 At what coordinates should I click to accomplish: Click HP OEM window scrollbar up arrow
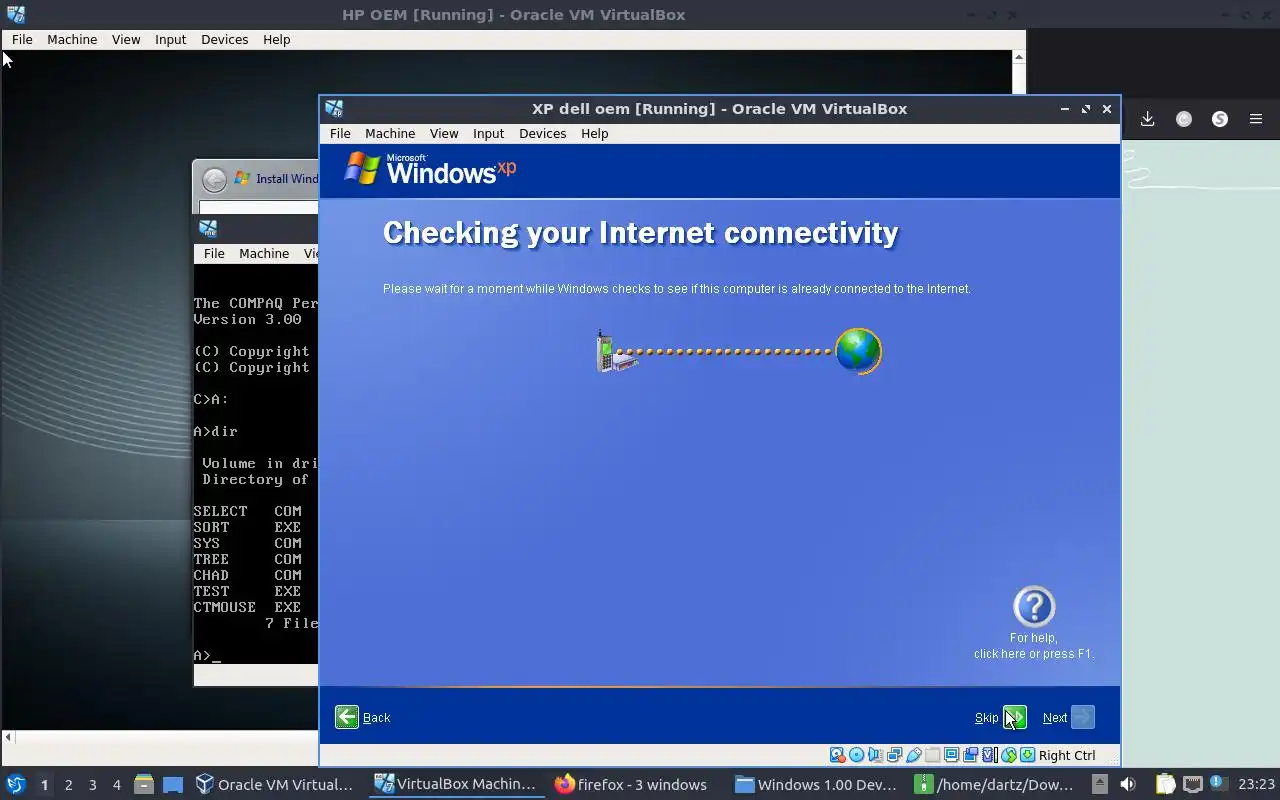[1019, 57]
